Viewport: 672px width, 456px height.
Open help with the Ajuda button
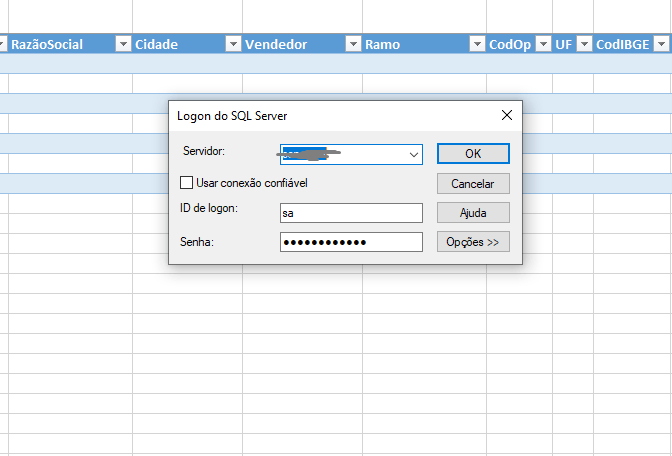point(473,213)
